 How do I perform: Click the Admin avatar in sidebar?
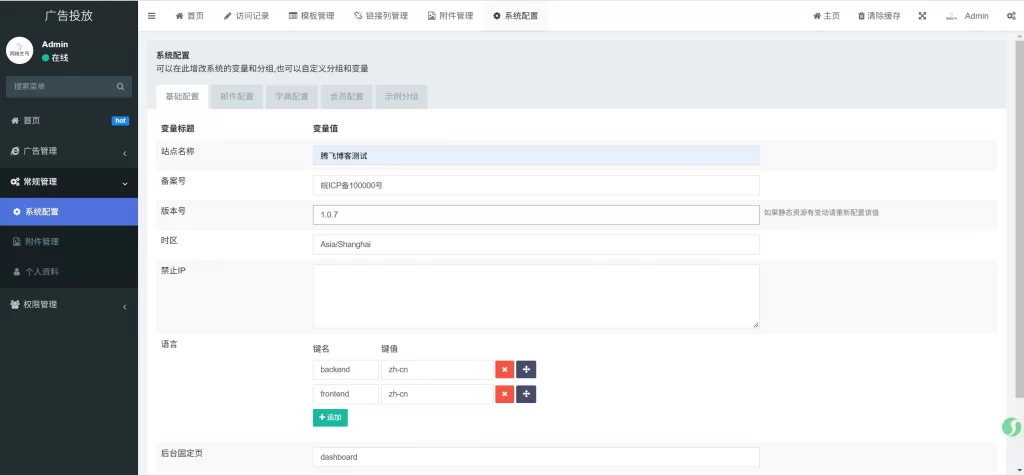click(x=20, y=50)
